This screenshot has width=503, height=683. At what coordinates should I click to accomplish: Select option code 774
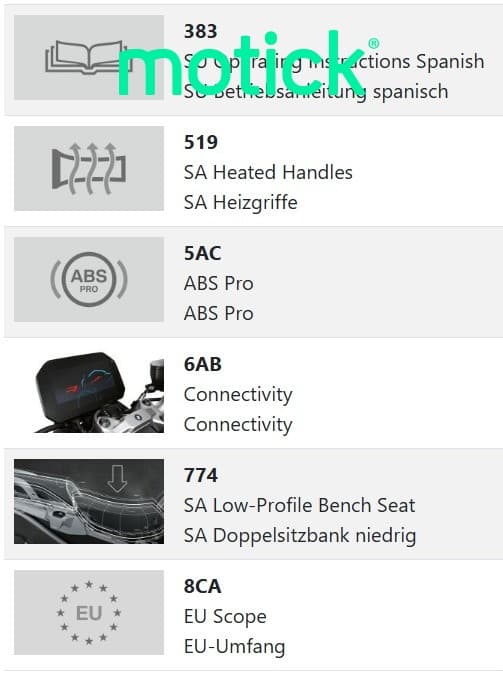tap(200, 475)
